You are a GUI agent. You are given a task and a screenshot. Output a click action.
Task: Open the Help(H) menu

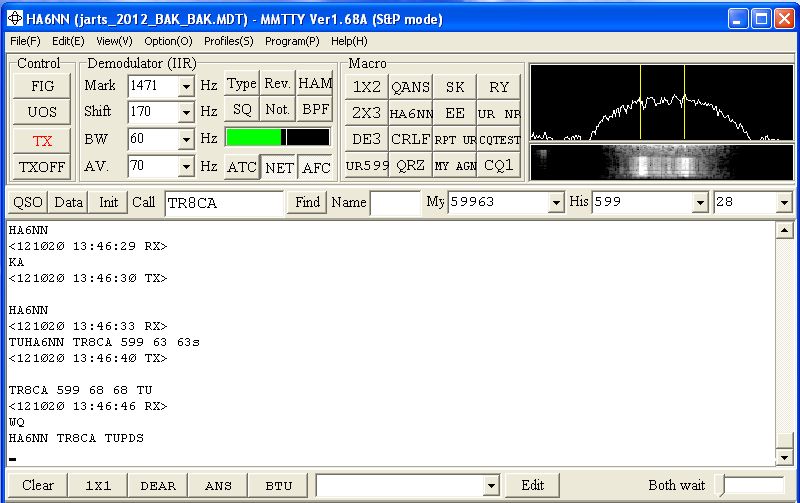click(x=349, y=41)
